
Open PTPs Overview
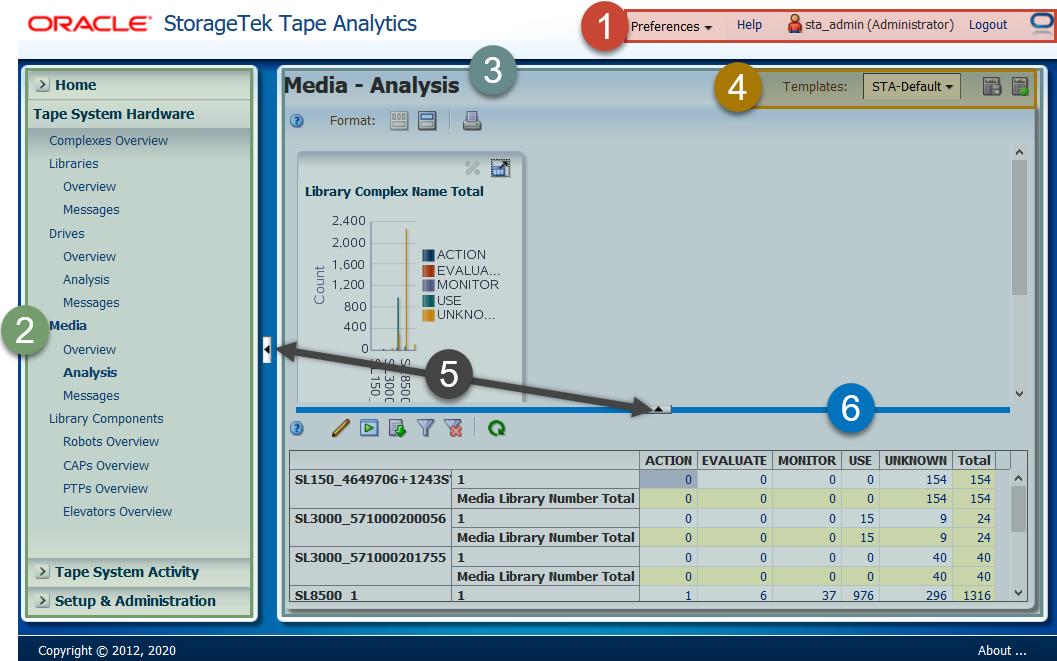pyautogui.click(x=105, y=489)
